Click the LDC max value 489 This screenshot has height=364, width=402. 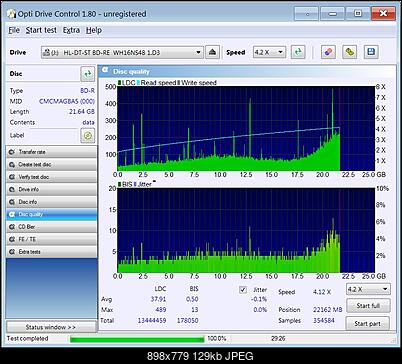click(x=161, y=310)
